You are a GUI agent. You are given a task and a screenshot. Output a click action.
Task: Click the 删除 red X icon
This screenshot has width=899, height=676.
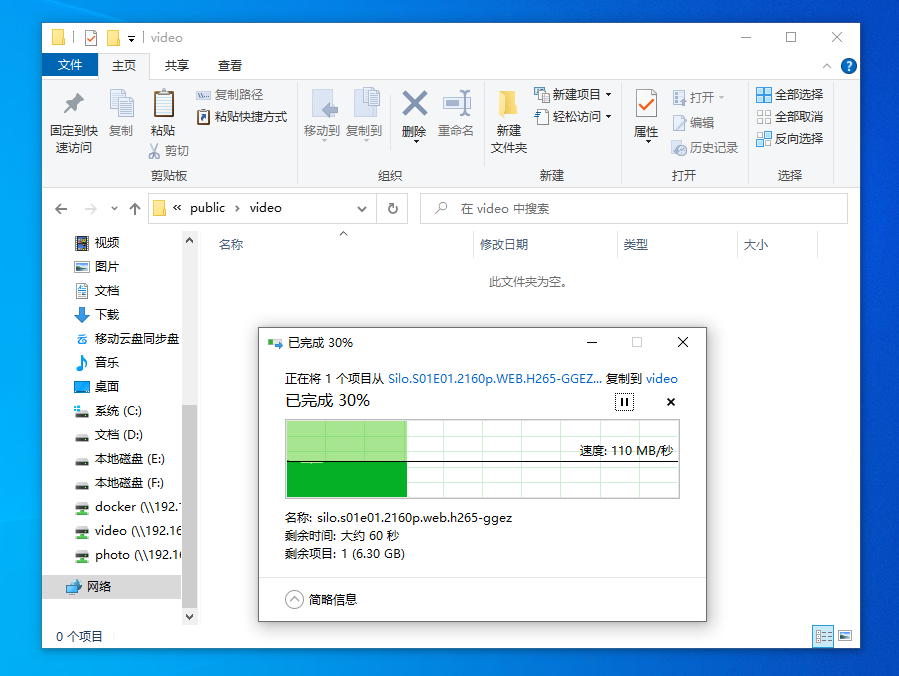[x=414, y=104]
